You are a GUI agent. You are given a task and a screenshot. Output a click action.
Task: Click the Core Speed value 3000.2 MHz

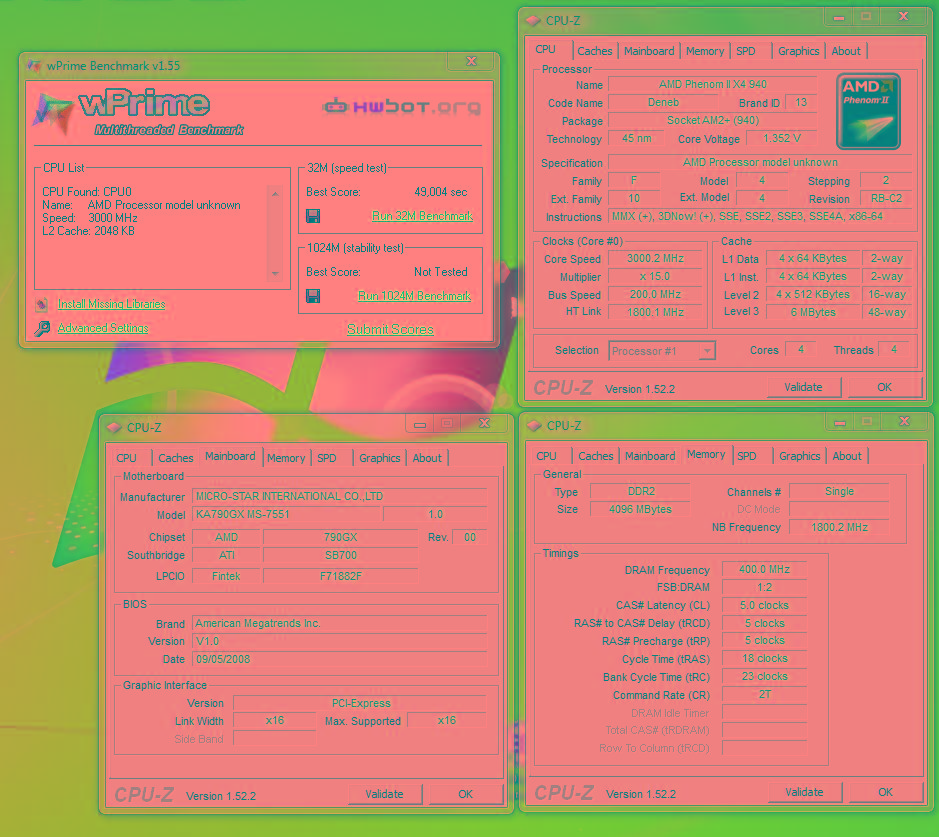tap(655, 259)
